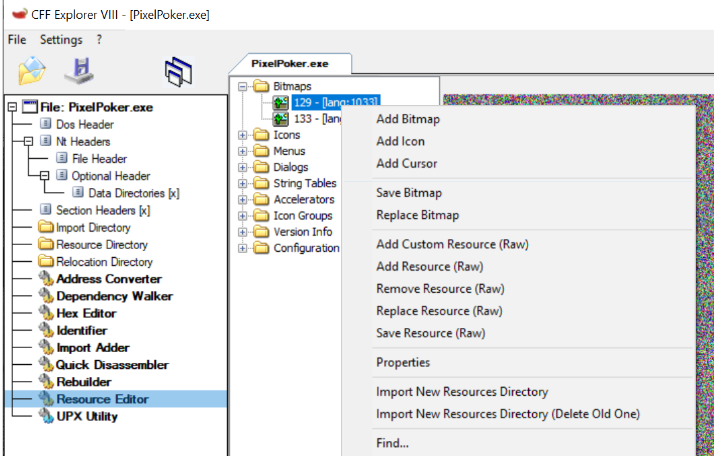Image resolution: width=714 pixels, height=456 pixels.
Task: Select the Hex Editor tree item
Action: coord(87,313)
